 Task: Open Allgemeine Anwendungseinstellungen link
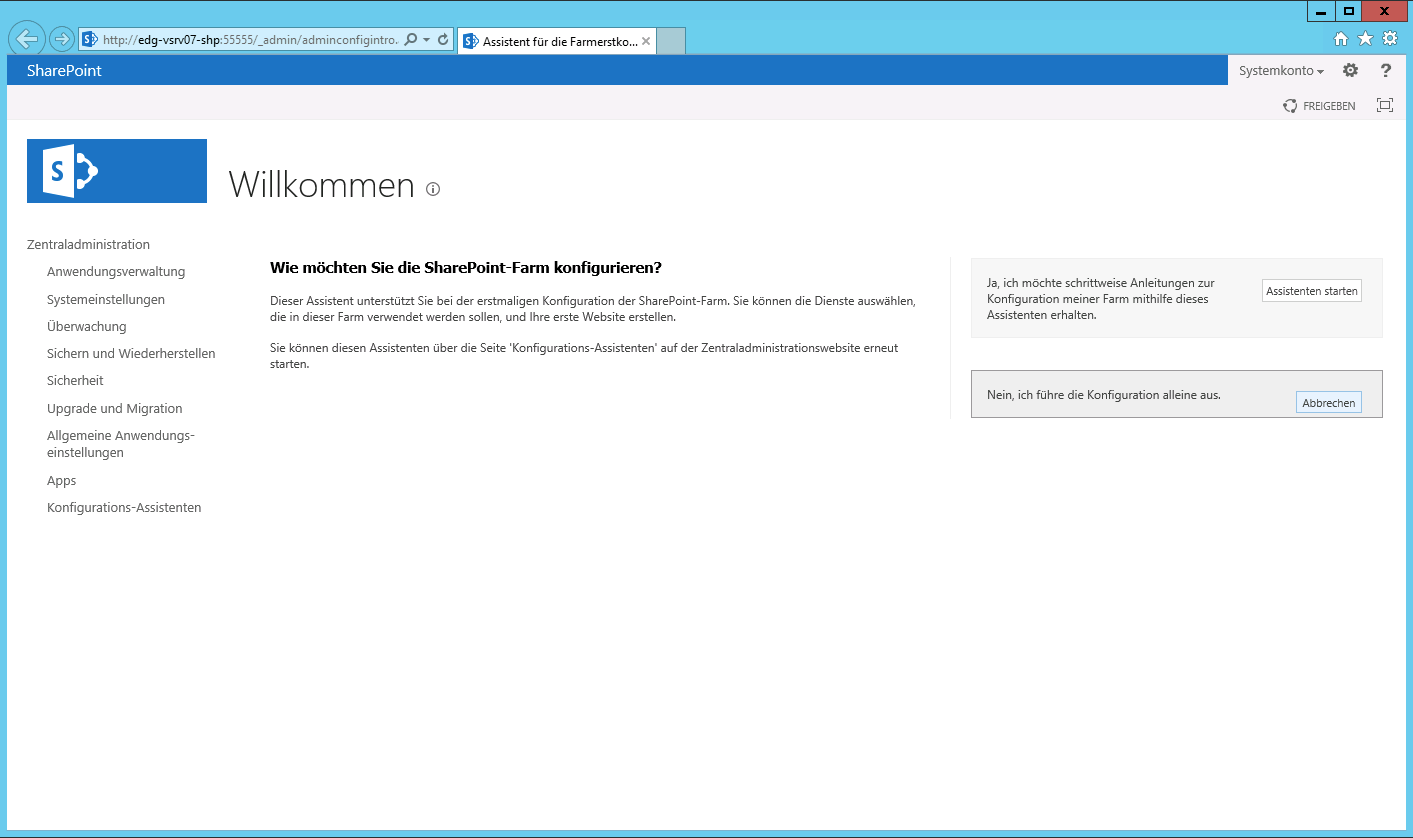pos(121,444)
